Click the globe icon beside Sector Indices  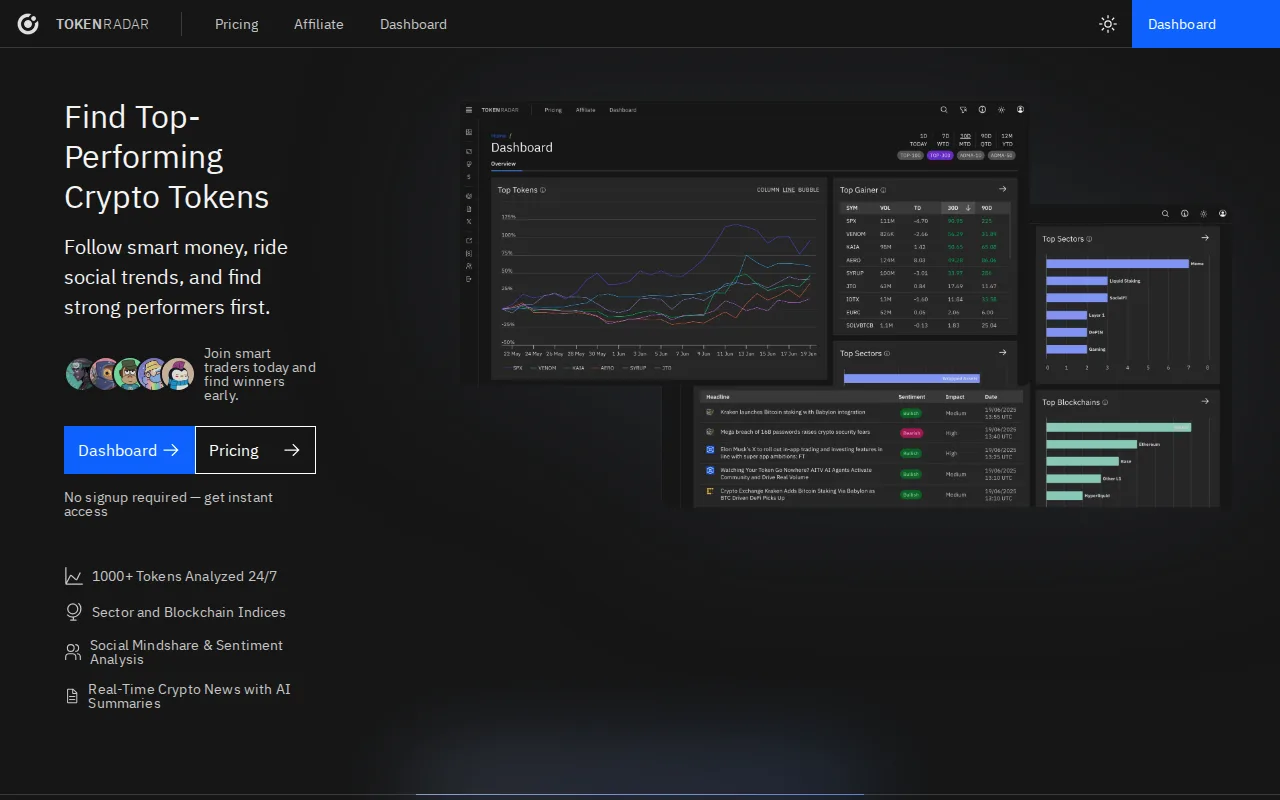74,612
